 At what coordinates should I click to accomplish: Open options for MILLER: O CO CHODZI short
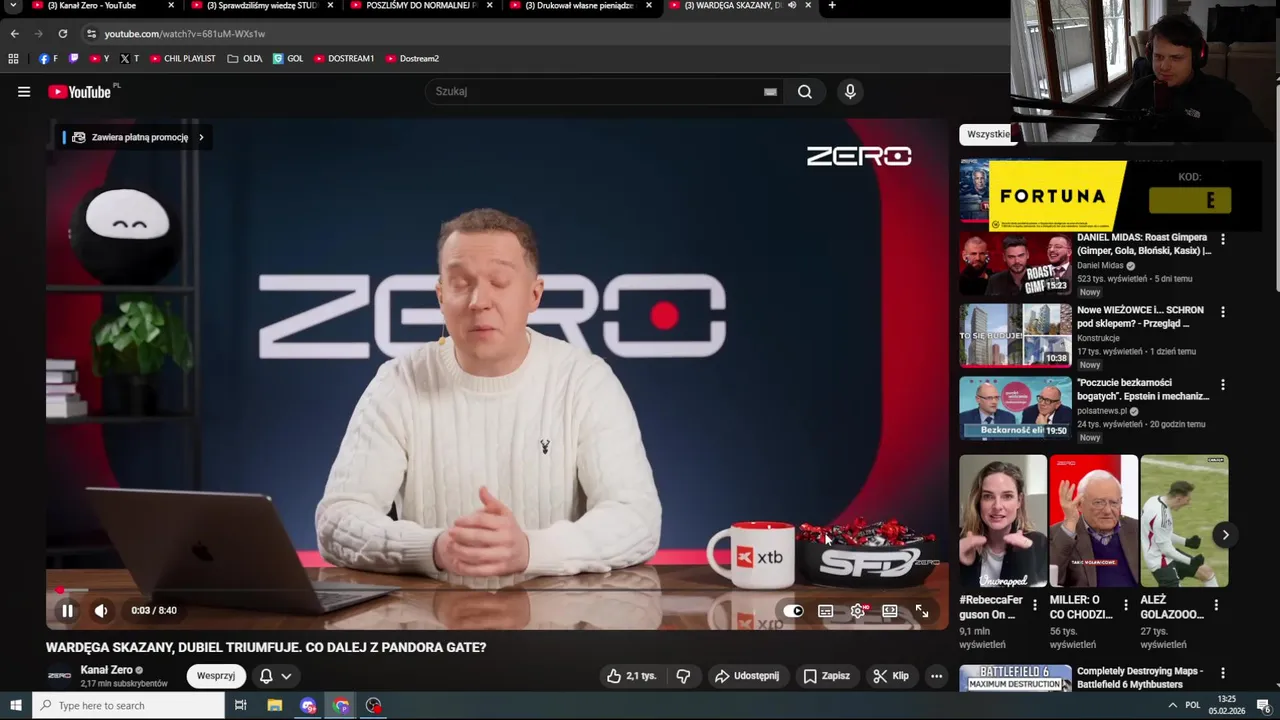coord(1126,605)
